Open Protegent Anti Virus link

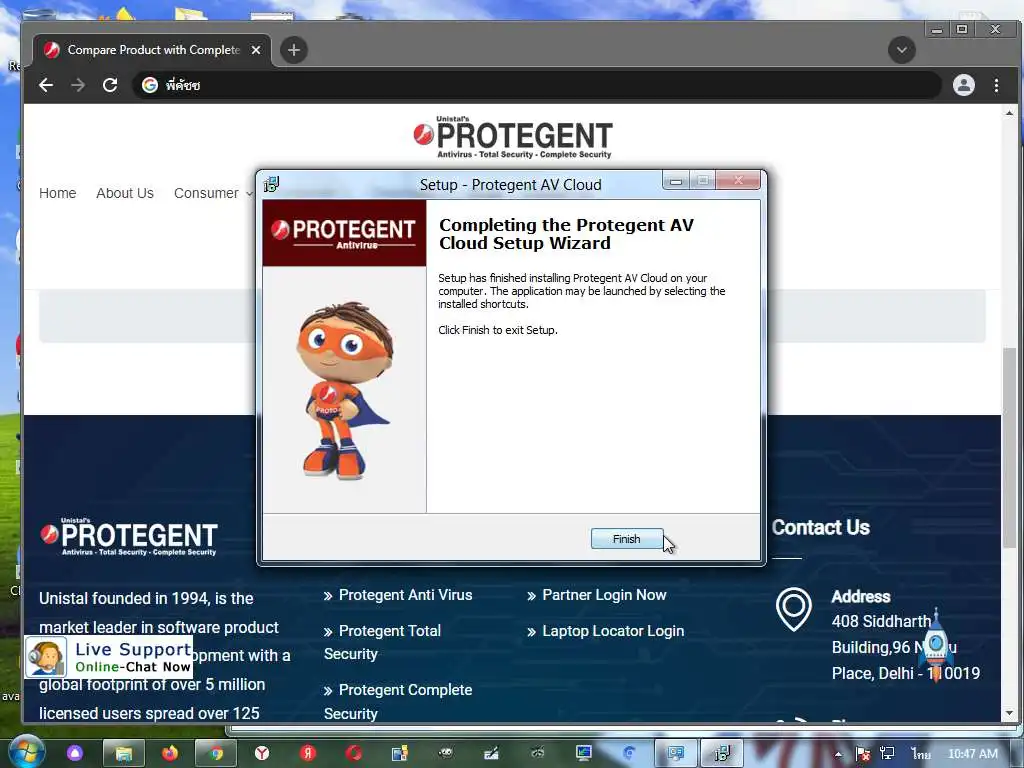[x=405, y=595]
